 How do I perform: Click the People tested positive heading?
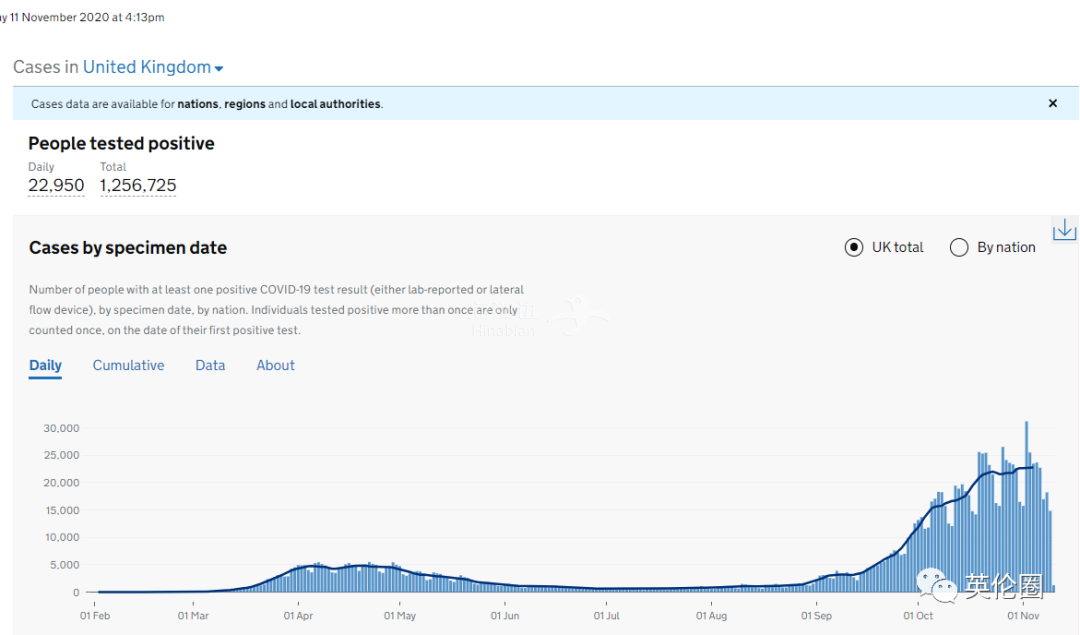pos(121,143)
